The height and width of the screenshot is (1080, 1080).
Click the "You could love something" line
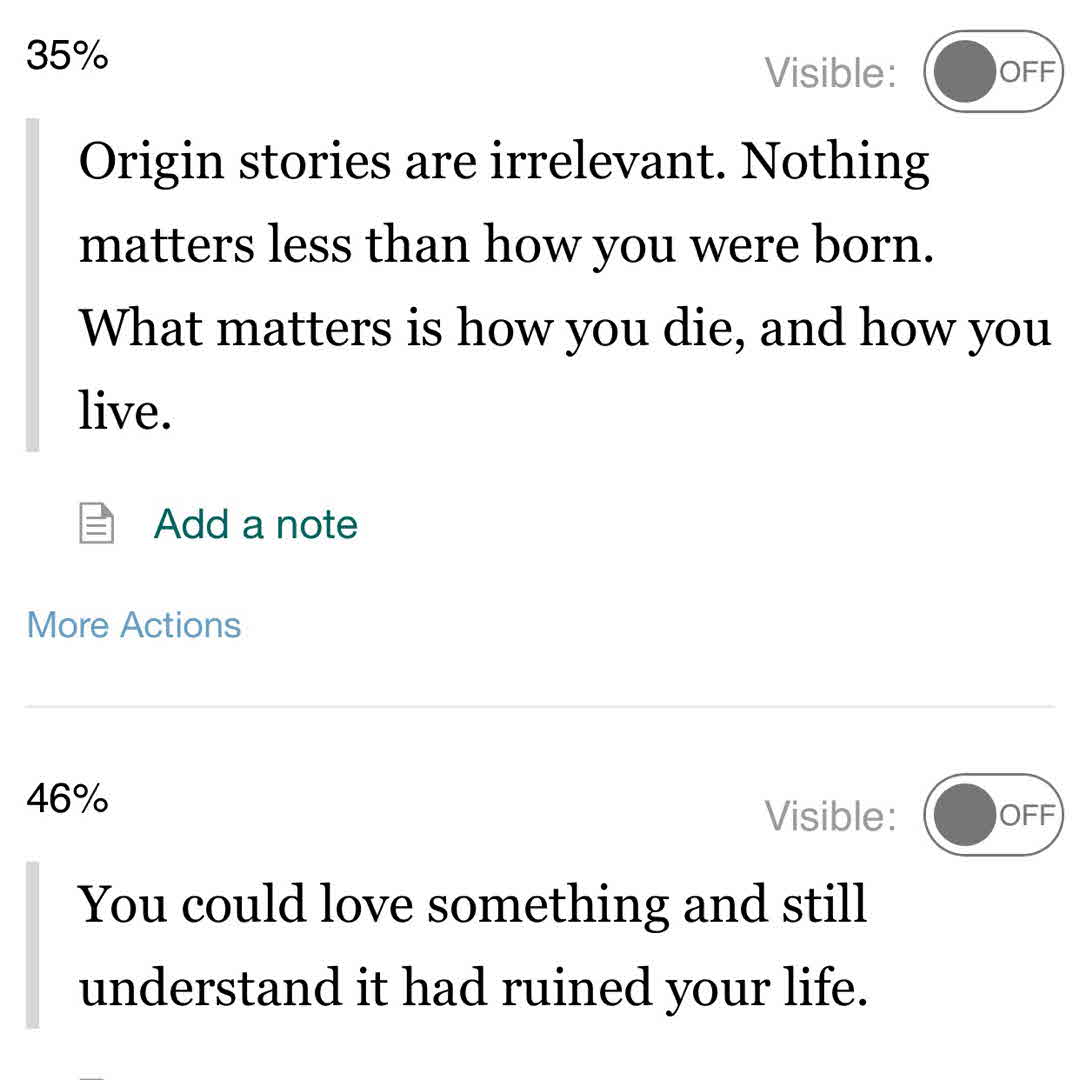472,905
